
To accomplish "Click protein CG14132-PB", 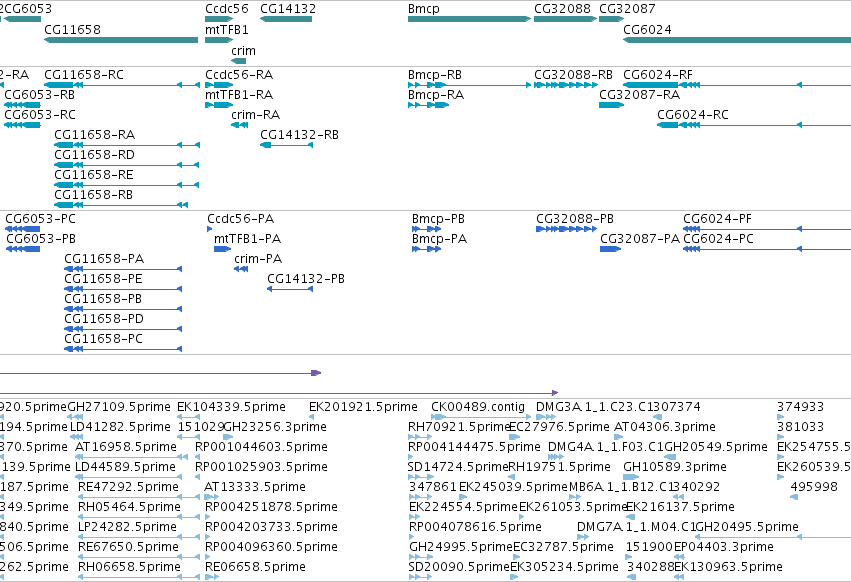I will [x=306, y=279].
